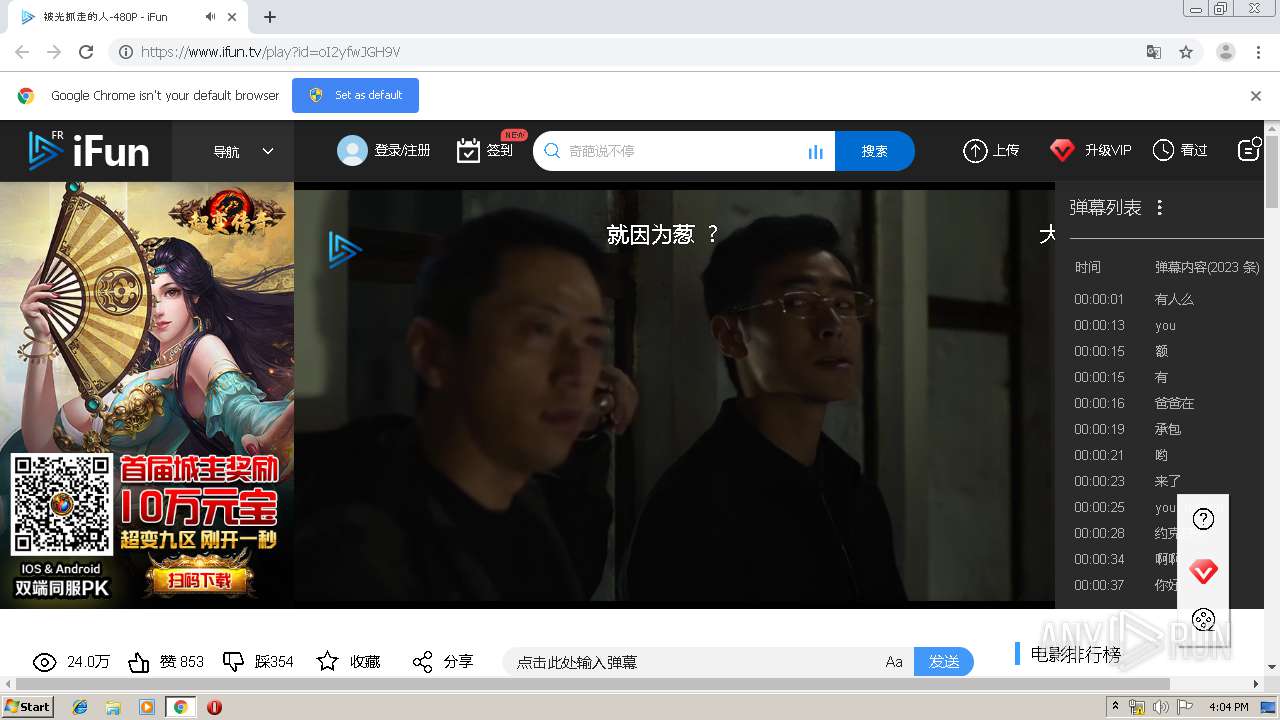The width and height of the screenshot is (1280, 720).
Task: Click the 升级VIP diamond icon
Action: click(1062, 150)
